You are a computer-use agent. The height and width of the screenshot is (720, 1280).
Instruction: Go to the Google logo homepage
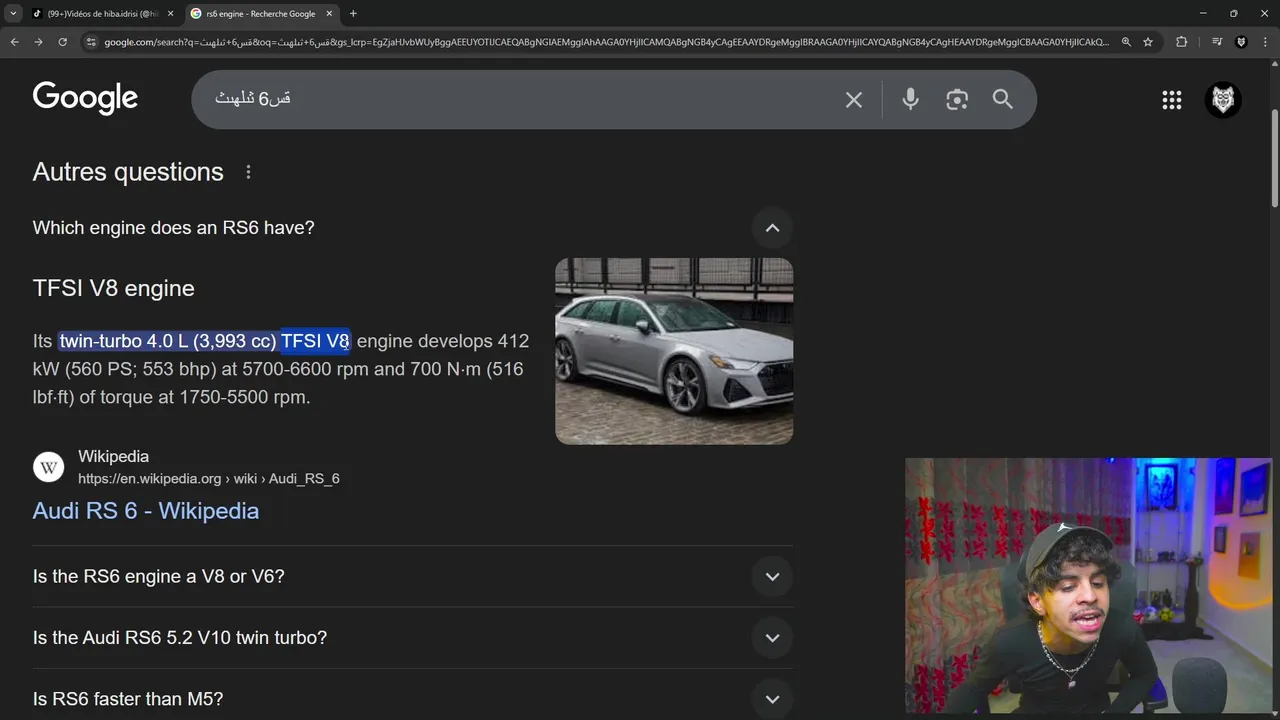click(85, 98)
